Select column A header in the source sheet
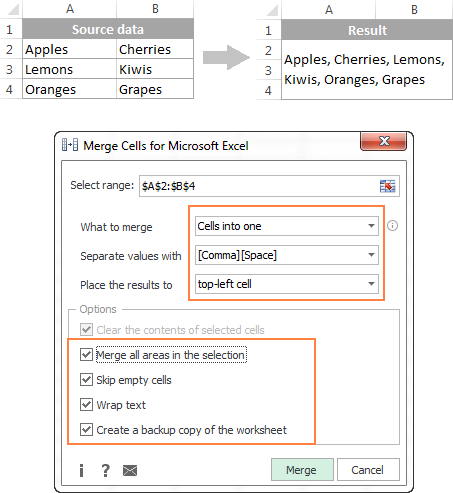Screen dimensions: 453x493 pos(69,9)
